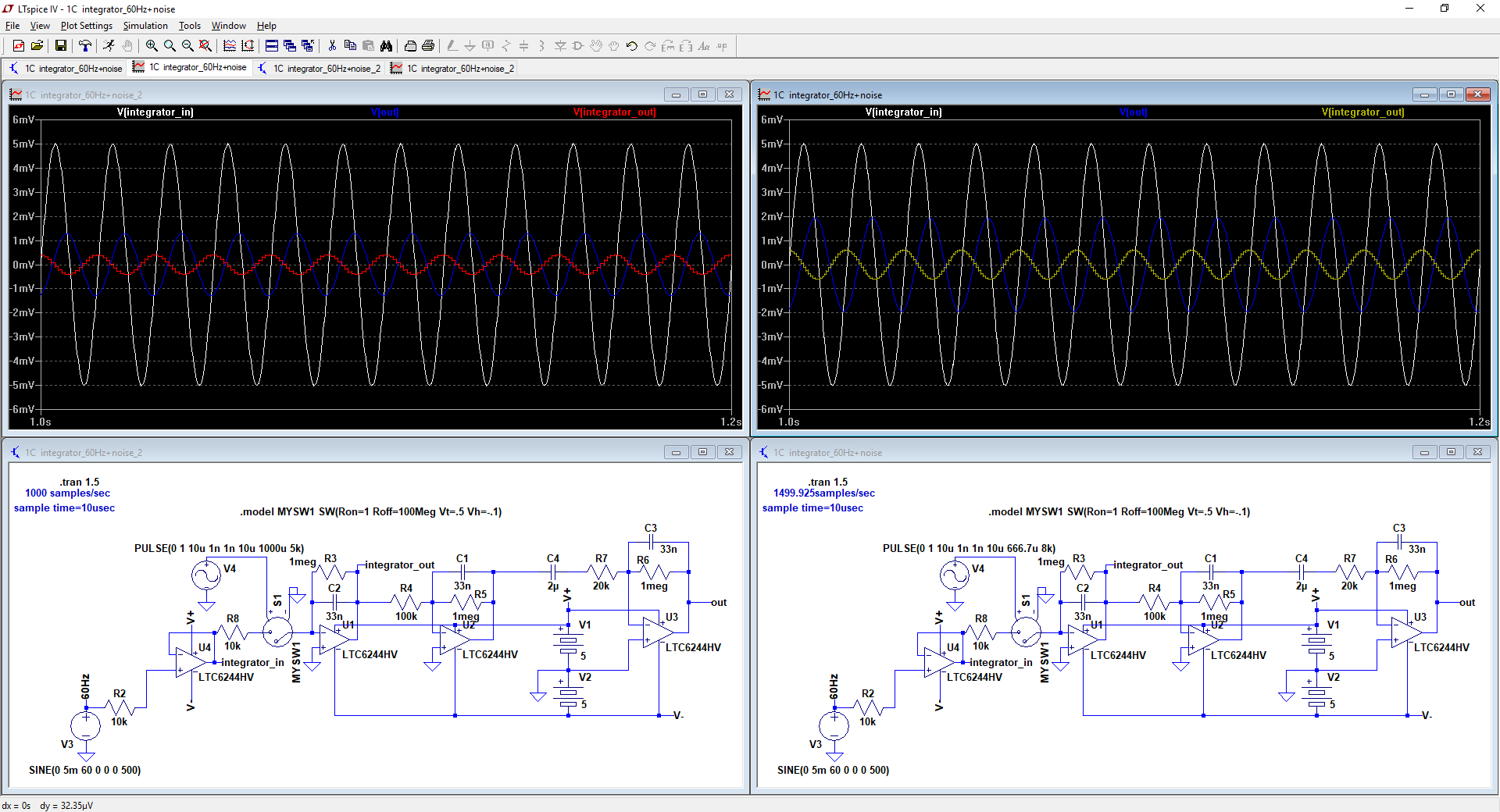Click the Undo arrow icon
Viewport: 1500px width, 812px height.
(x=631, y=46)
